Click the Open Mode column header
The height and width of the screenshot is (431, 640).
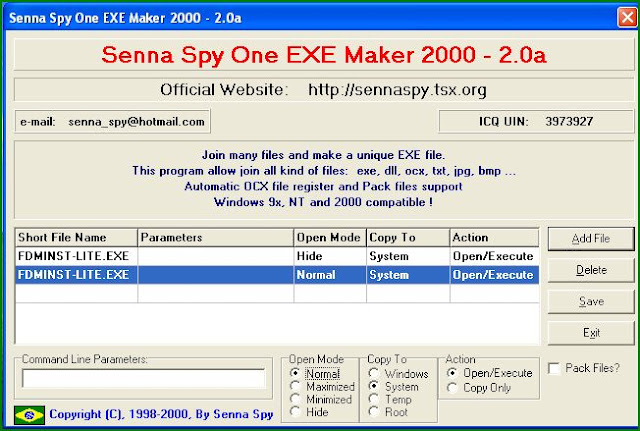click(330, 238)
